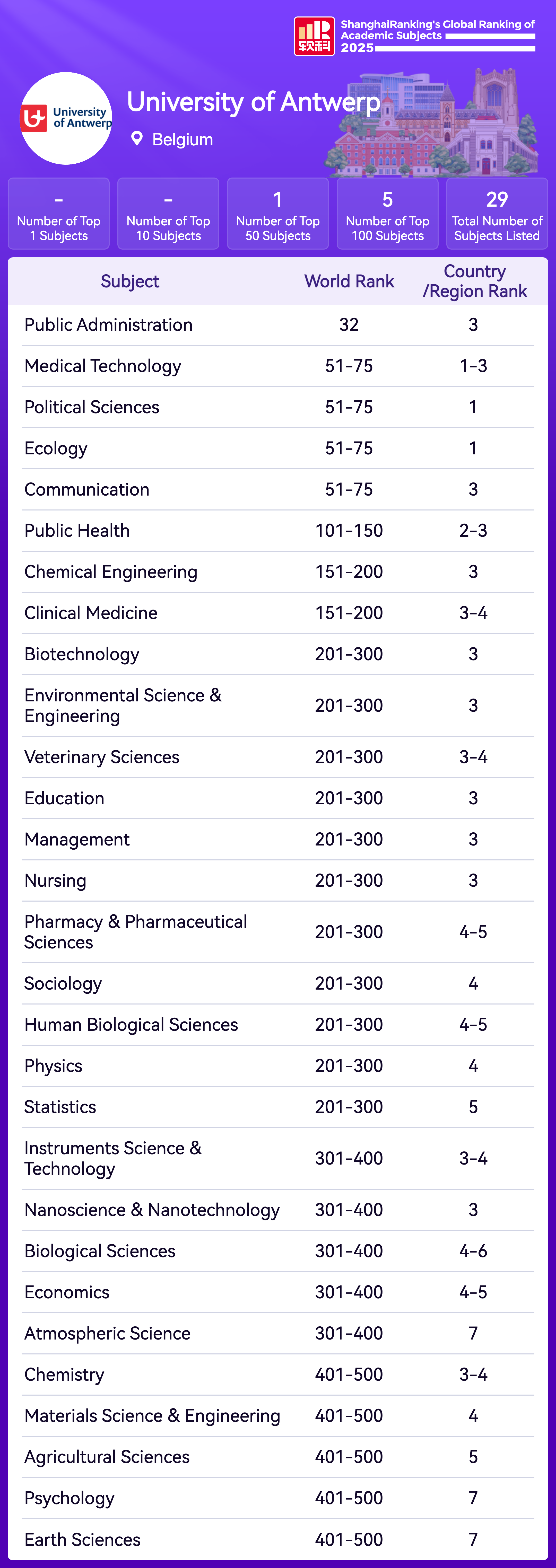Click the ShanghaiRanking red logo icon

point(314,37)
